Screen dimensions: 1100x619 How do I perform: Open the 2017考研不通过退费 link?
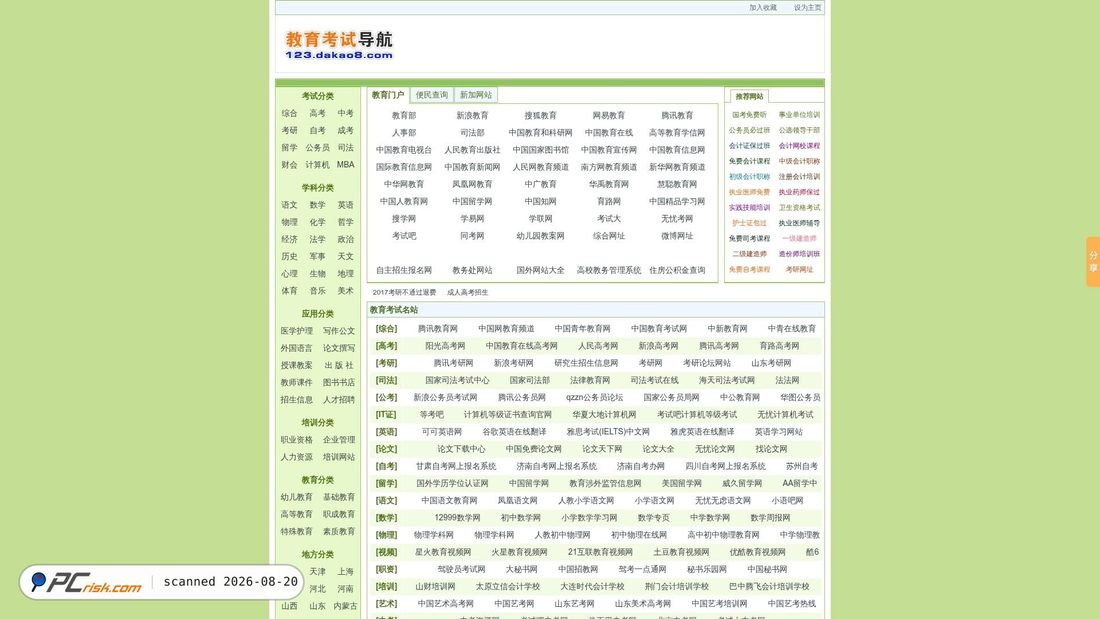coord(404,293)
